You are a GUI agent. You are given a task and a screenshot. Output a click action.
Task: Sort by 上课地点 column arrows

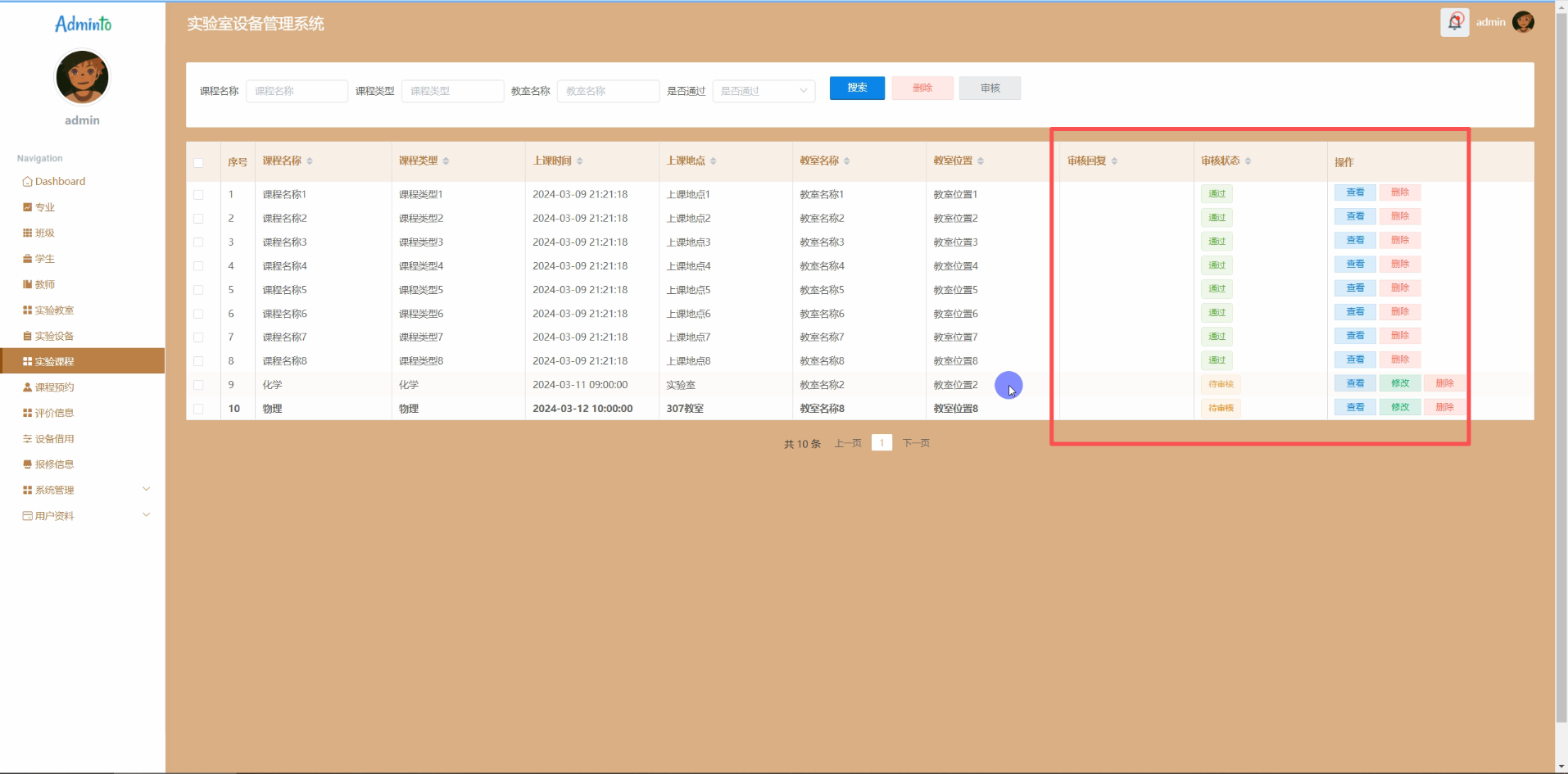tap(714, 161)
